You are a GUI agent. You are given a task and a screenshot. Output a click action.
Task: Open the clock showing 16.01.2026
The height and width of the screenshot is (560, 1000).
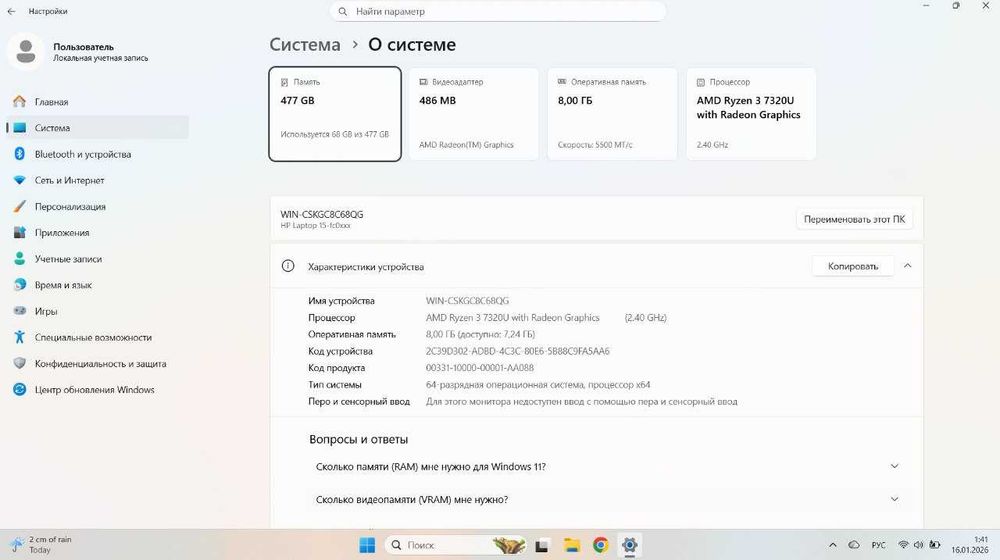[970, 545]
